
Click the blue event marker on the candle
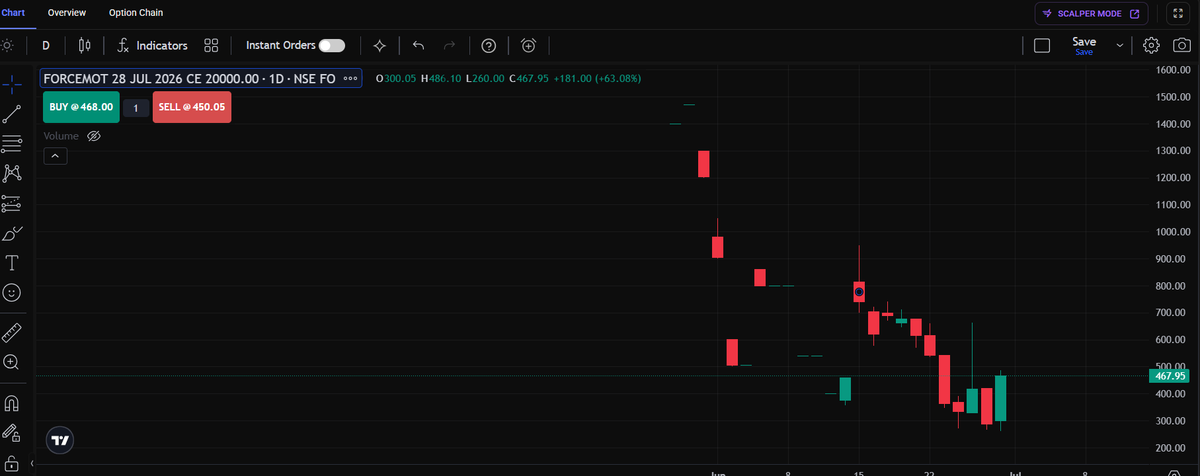click(859, 292)
